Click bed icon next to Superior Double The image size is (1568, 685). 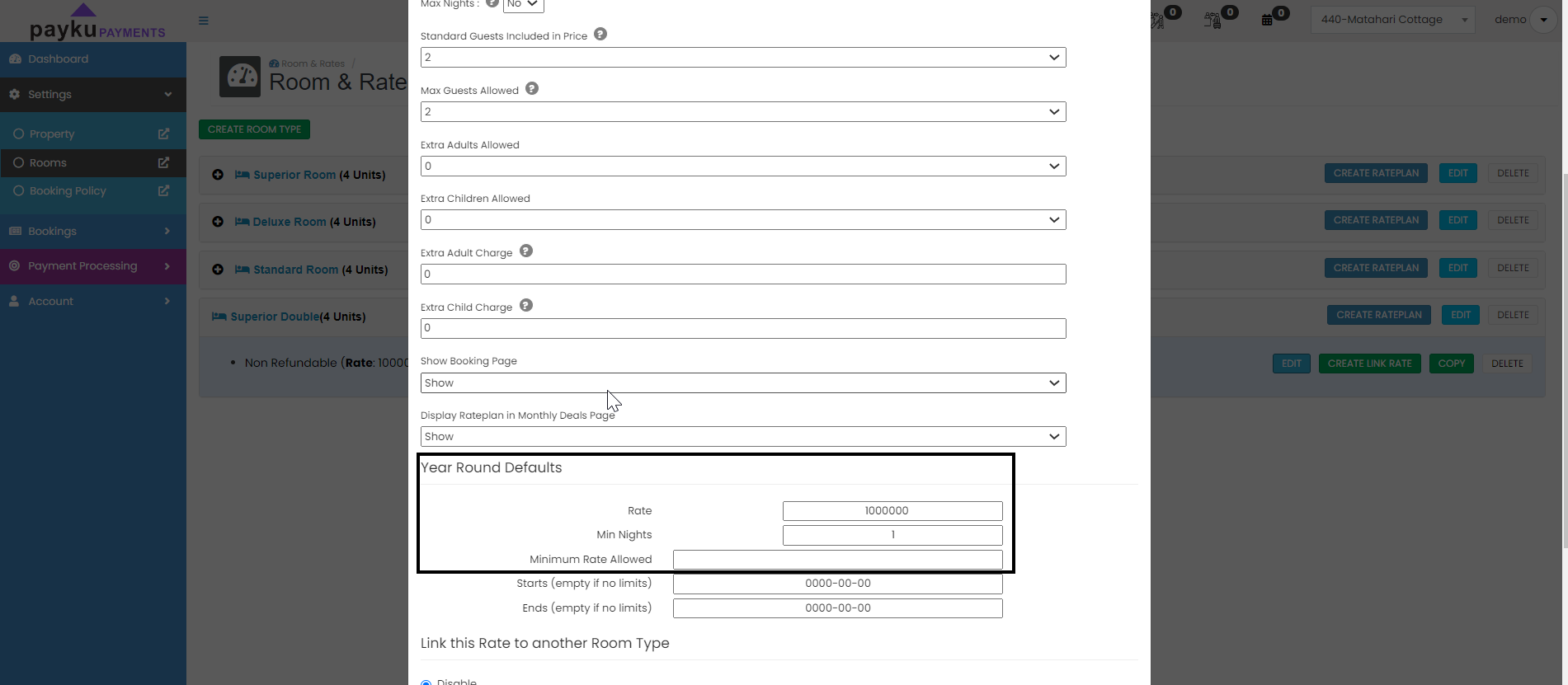point(219,317)
